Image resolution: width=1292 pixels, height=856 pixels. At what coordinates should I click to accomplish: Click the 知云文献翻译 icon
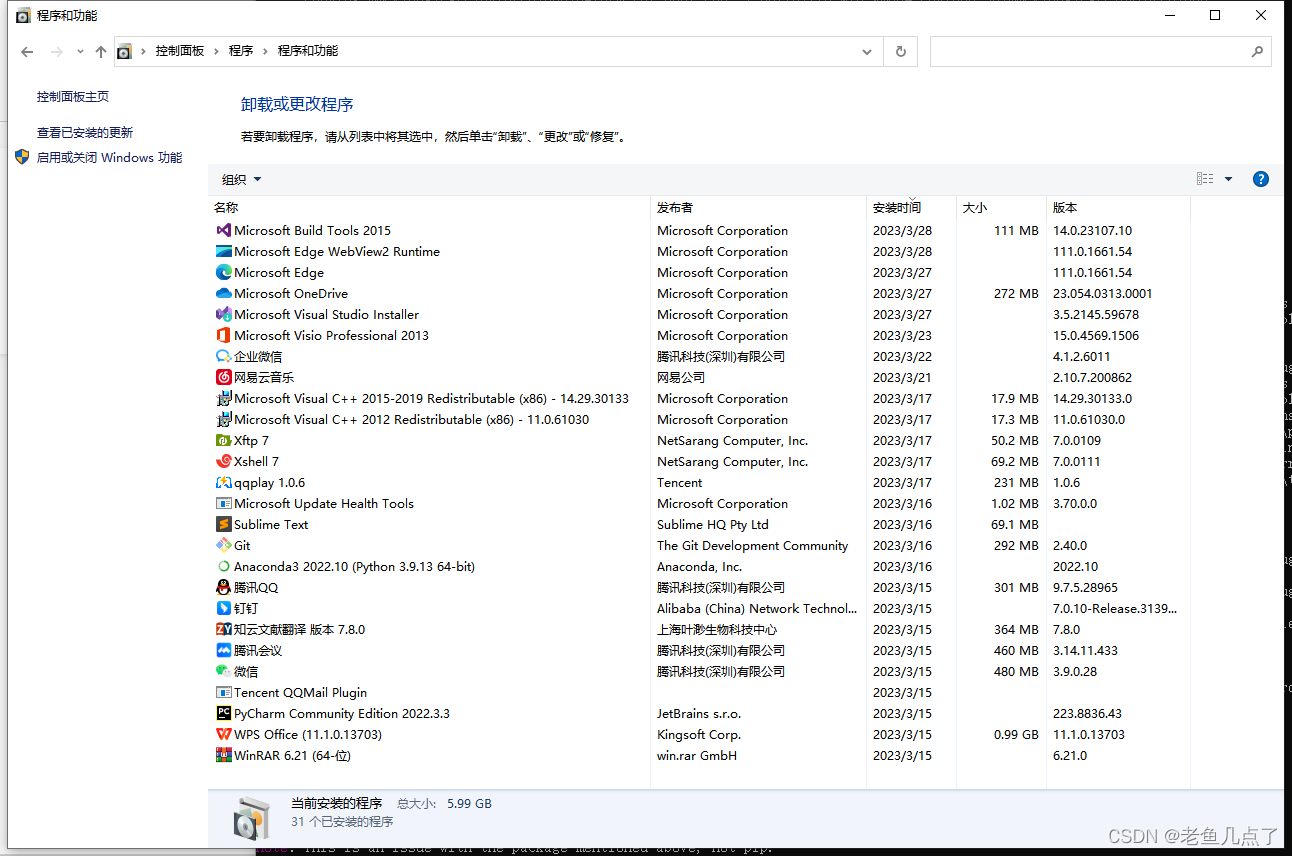pyautogui.click(x=224, y=629)
